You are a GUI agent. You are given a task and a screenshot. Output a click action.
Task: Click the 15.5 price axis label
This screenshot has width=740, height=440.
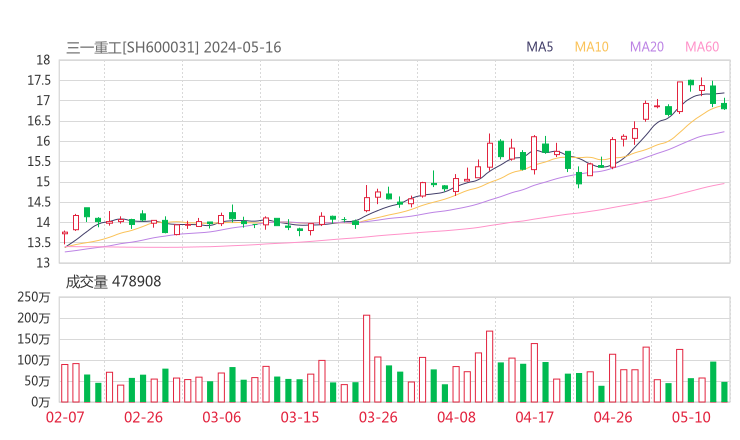tap(39, 161)
